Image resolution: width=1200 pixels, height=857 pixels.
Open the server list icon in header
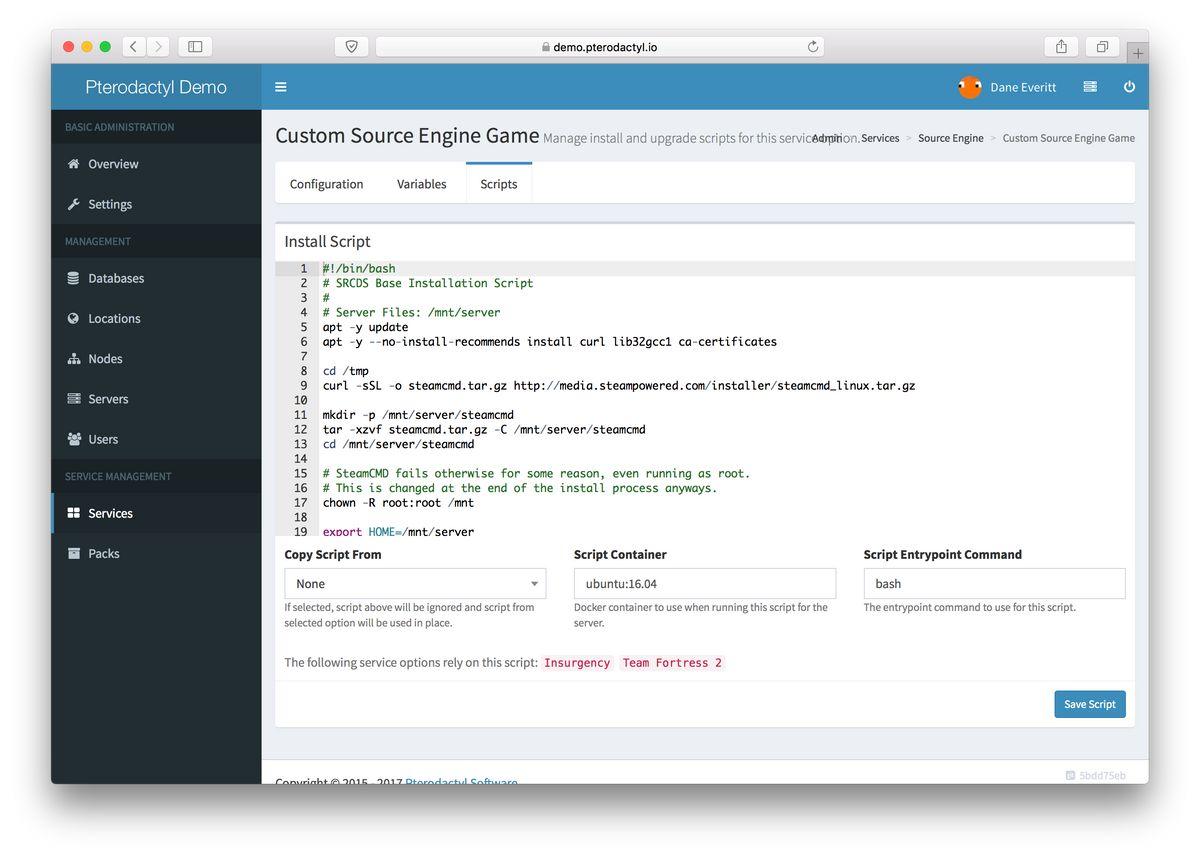coord(1090,87)
